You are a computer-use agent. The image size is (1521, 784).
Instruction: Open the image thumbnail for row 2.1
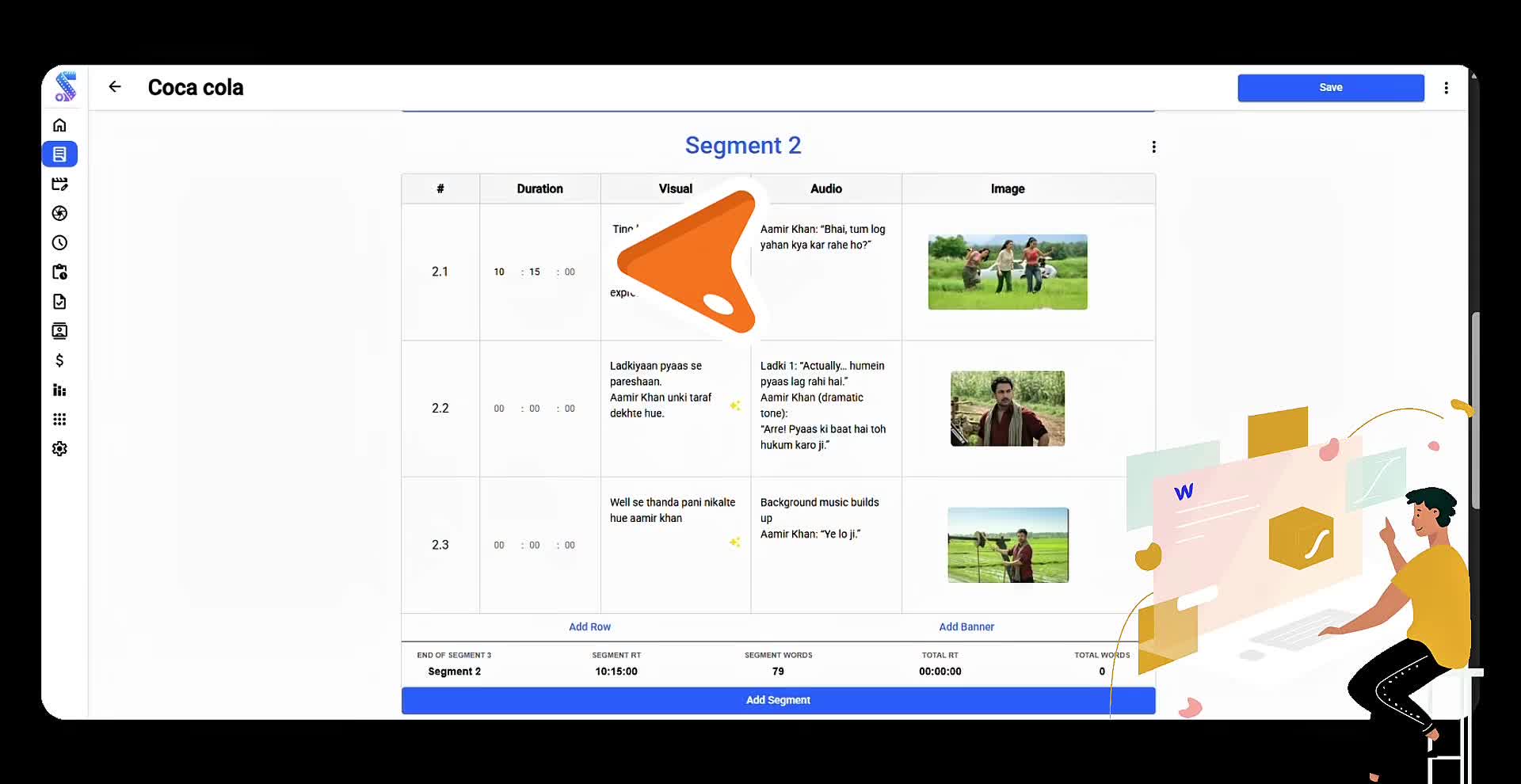tap(1008, 272)
